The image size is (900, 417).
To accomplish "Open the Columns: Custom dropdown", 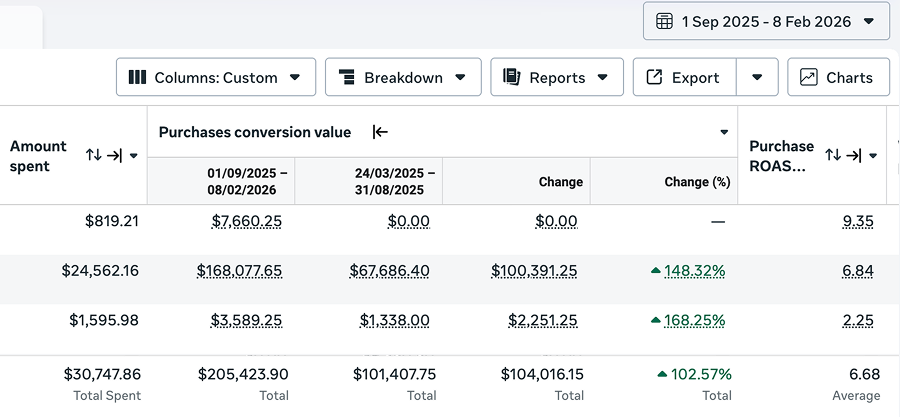I will pos(215,77).
